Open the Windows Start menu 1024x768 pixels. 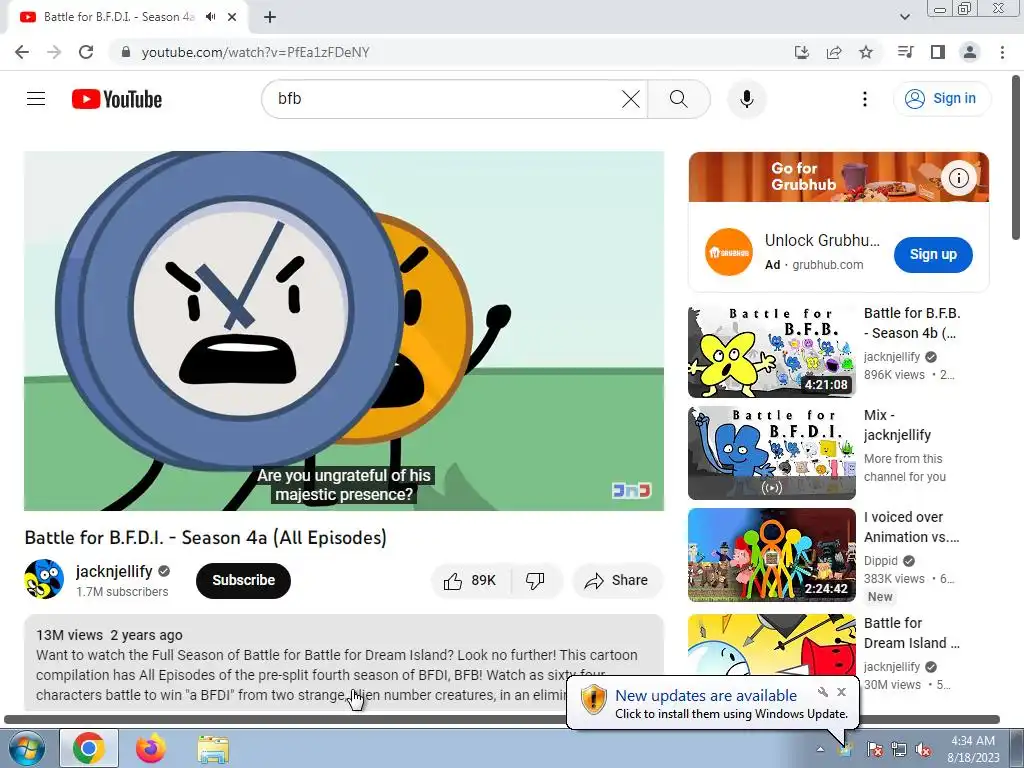26,748
